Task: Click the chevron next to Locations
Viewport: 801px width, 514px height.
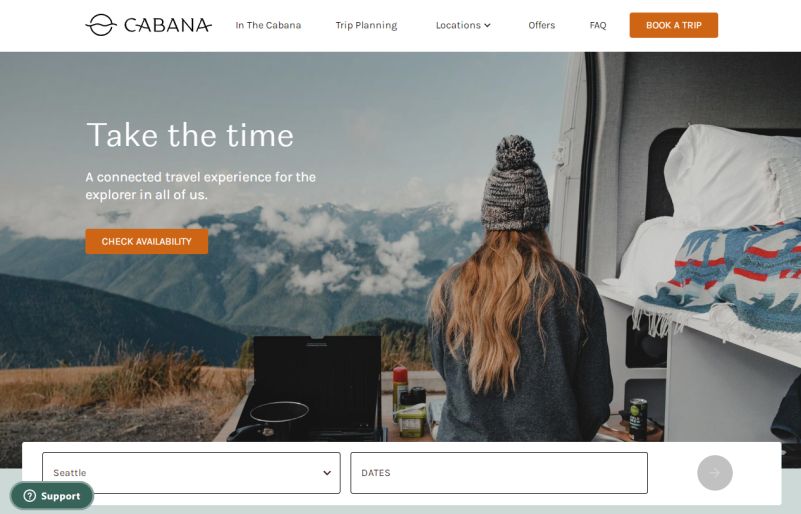Action: click(487, 25)
